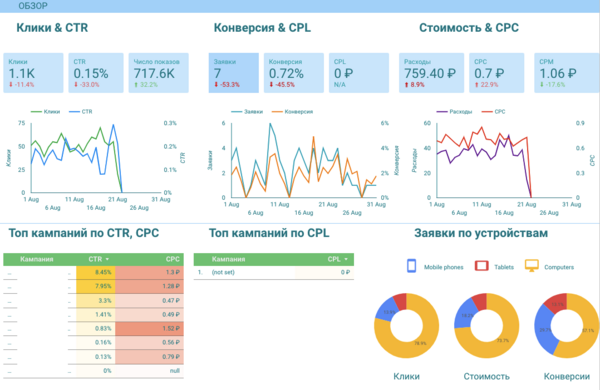Click the Tablets legend icon
This screenshot has height=390, width=600.
481,266
